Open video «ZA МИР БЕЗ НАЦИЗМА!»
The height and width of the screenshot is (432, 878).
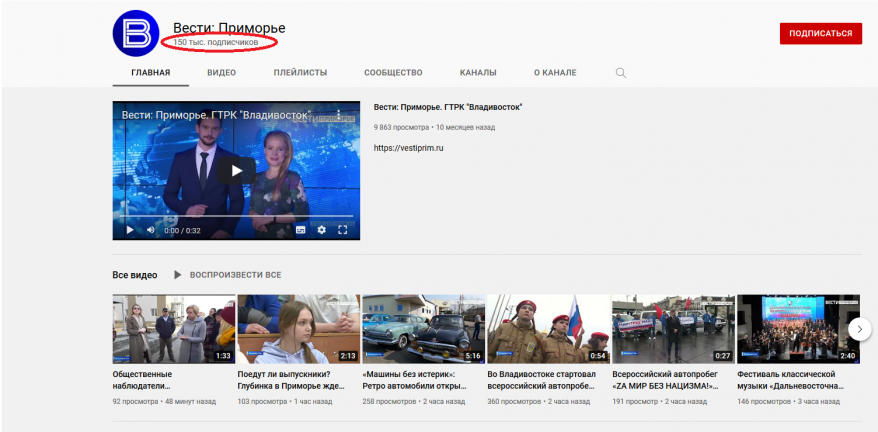click(x=665, y=380)
